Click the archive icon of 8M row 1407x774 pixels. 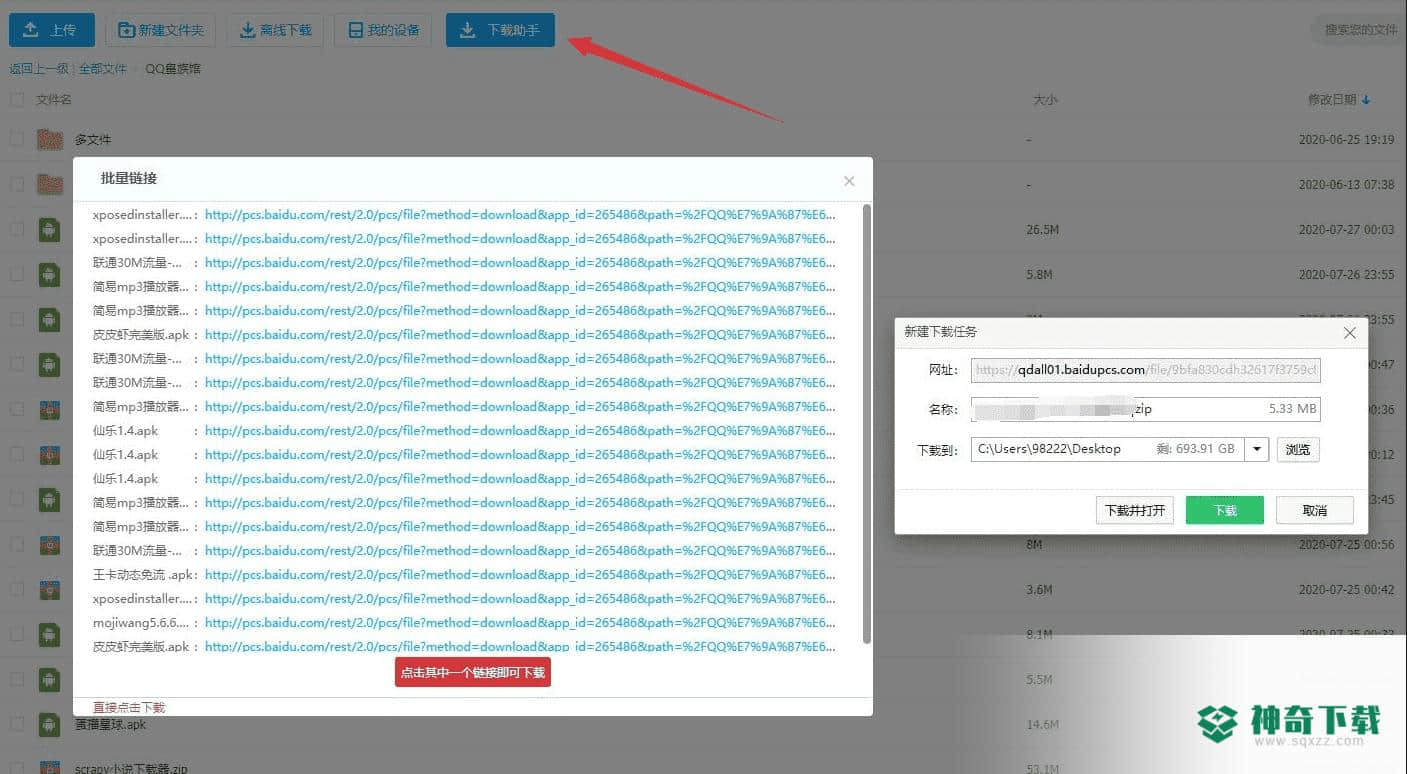(49, 545)
